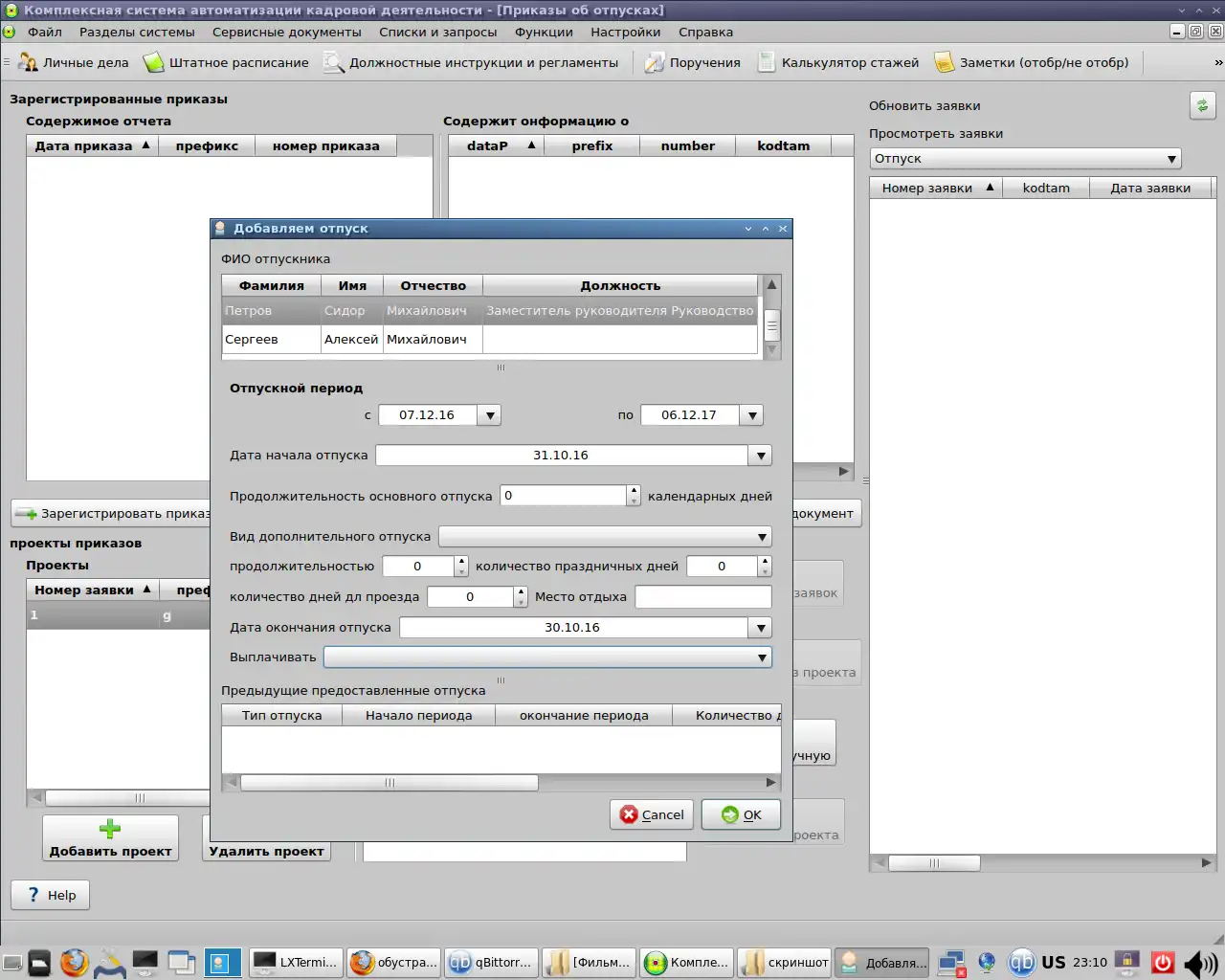Sort by Номер заявки in requests panel

936,189
